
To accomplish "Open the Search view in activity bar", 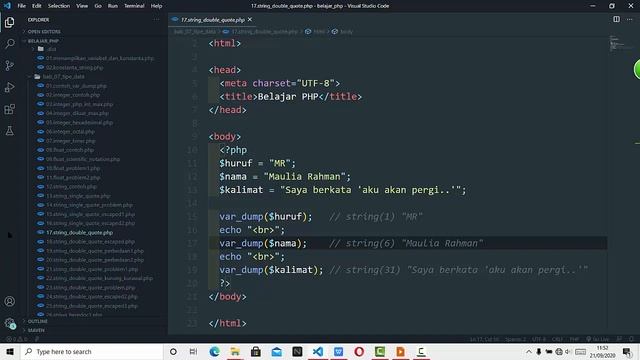I will point(9,44).
